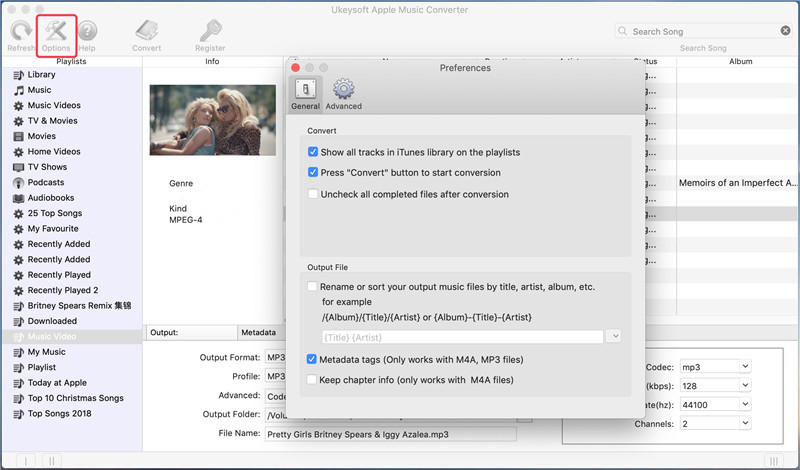800x470 pixels.
Task: Select the My Favourite gear icon
Action: 18,229
